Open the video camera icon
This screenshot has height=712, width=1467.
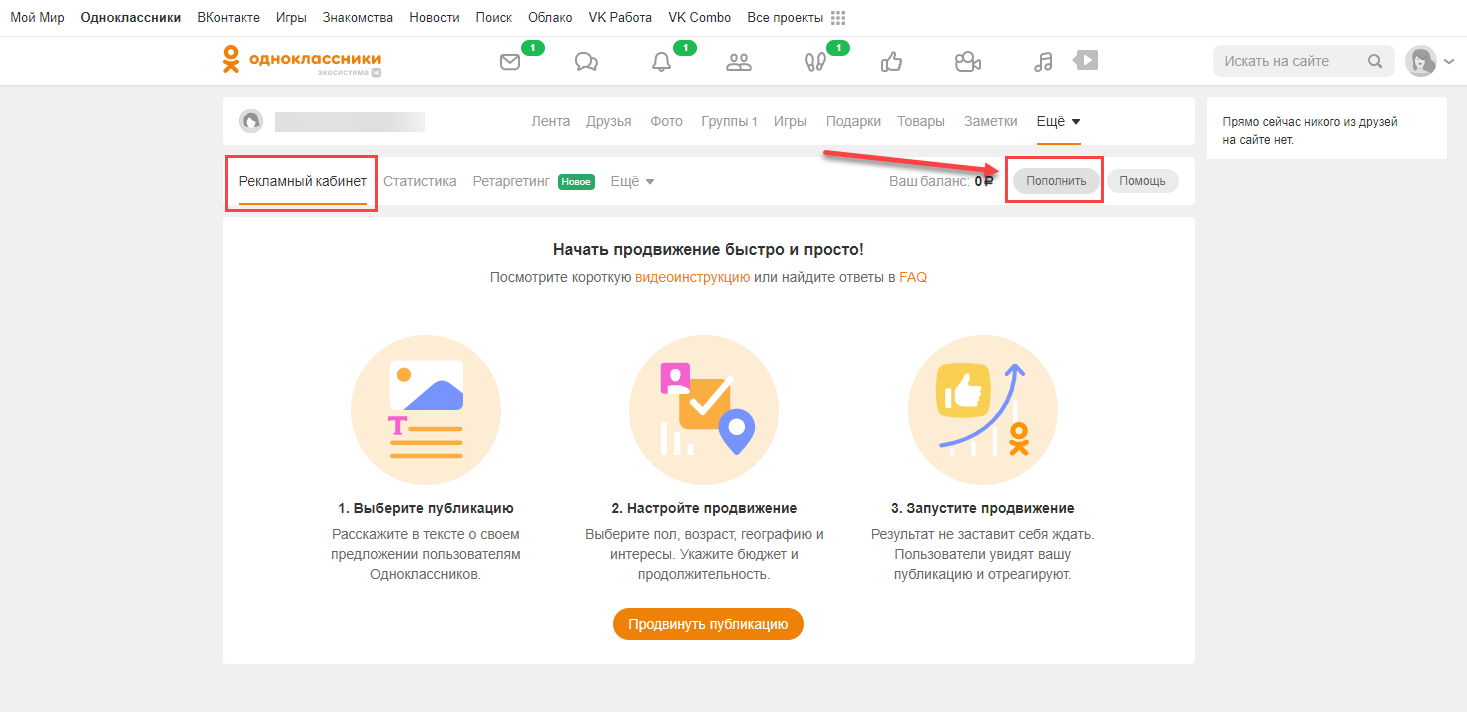click(967, 62)
